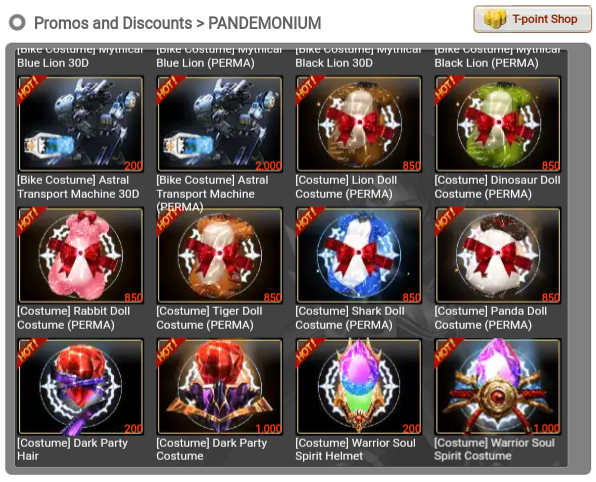Open the Mythical Black Lion (PERMA) label
Viewport: 596px width, 482px height.
(x=498, y=57)
